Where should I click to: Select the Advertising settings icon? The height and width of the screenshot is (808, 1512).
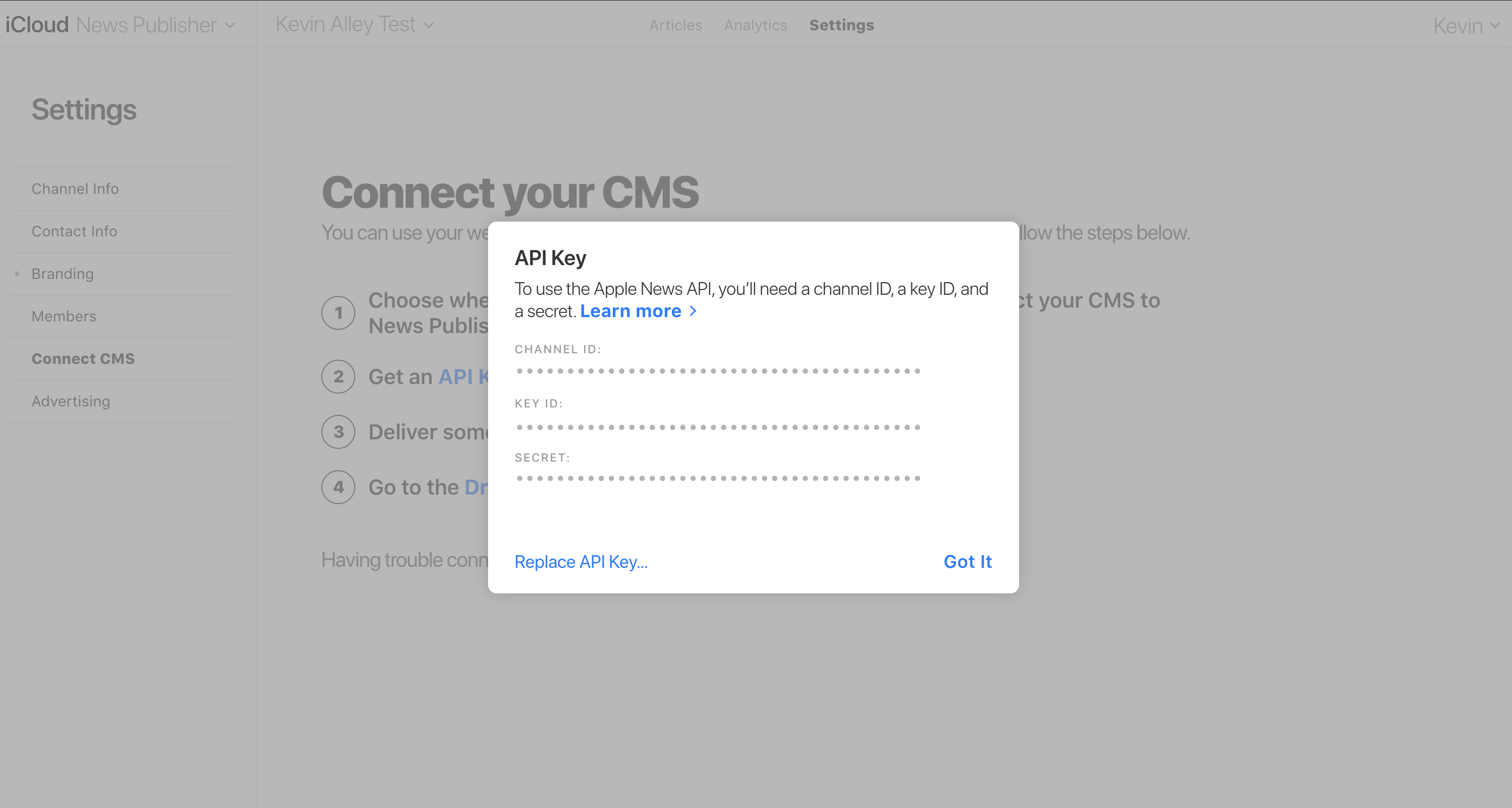click(70, 400)
